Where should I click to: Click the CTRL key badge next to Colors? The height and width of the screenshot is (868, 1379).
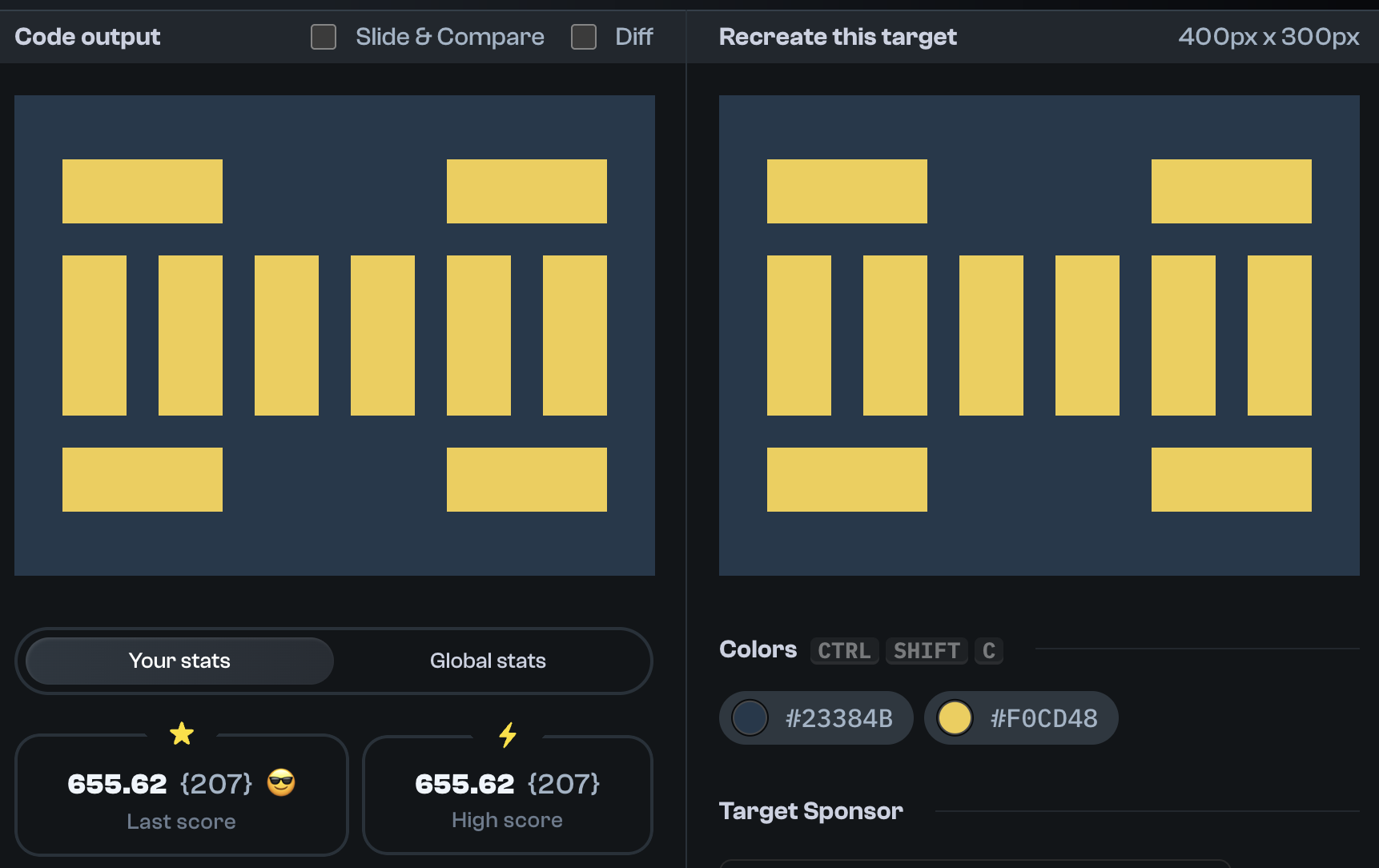(x=844, y=651)
